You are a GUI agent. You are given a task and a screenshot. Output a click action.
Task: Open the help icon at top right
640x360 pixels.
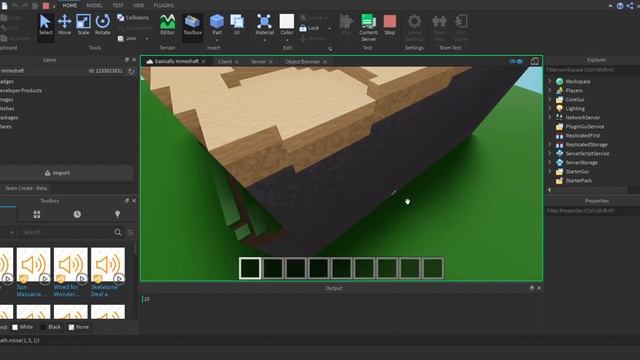pyautogui.click(x=620, y=6)
